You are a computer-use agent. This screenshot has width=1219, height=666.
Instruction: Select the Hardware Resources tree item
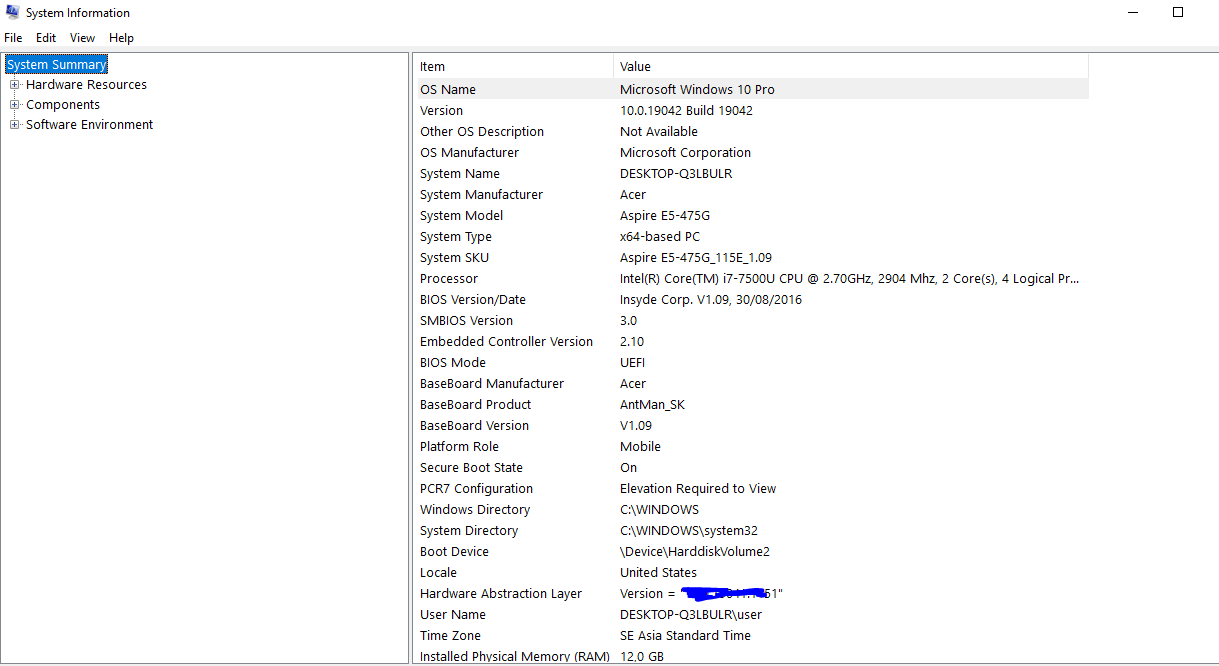[x=86, y=85]
